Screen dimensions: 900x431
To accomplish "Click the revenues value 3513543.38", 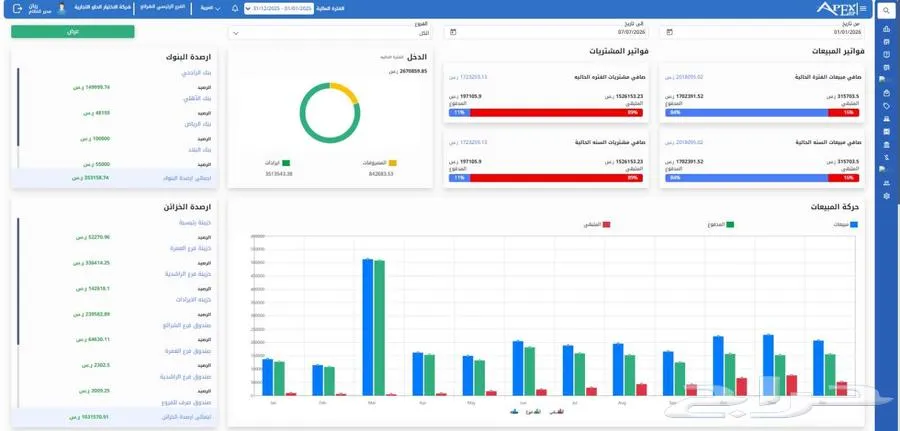I will tap(279, 173).
